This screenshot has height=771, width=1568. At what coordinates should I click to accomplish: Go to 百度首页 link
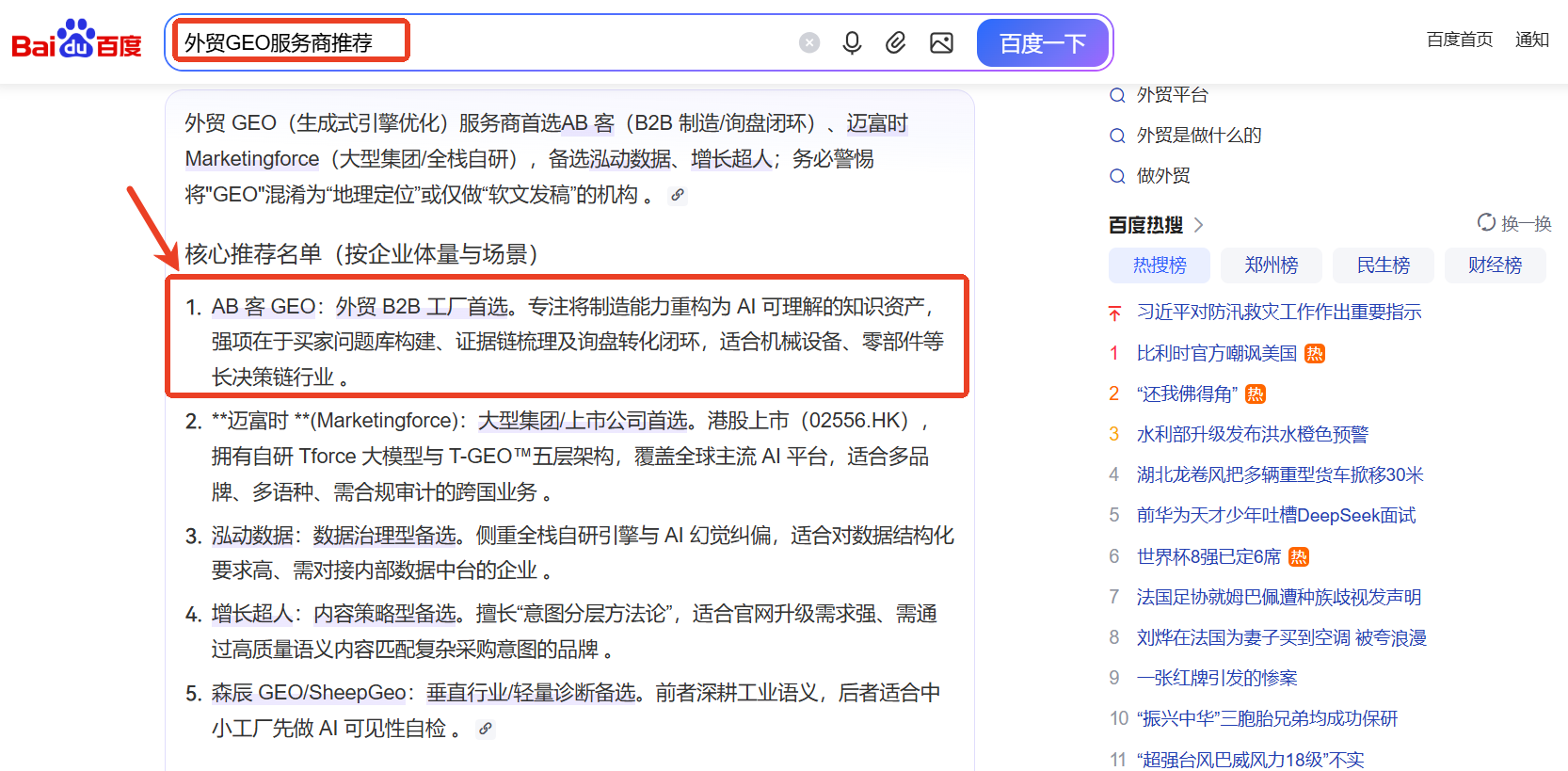pyautogui.click(x=1460, y=40)
